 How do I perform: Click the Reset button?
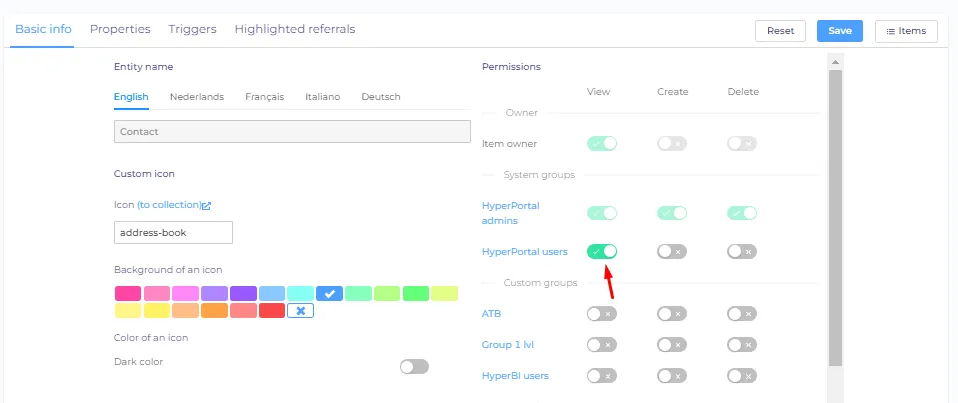pyautogui.click(x=780, y=31)
